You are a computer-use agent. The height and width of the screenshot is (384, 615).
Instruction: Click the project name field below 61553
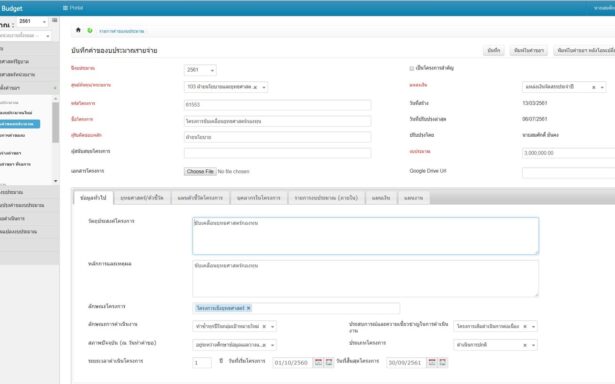[277, 121]
